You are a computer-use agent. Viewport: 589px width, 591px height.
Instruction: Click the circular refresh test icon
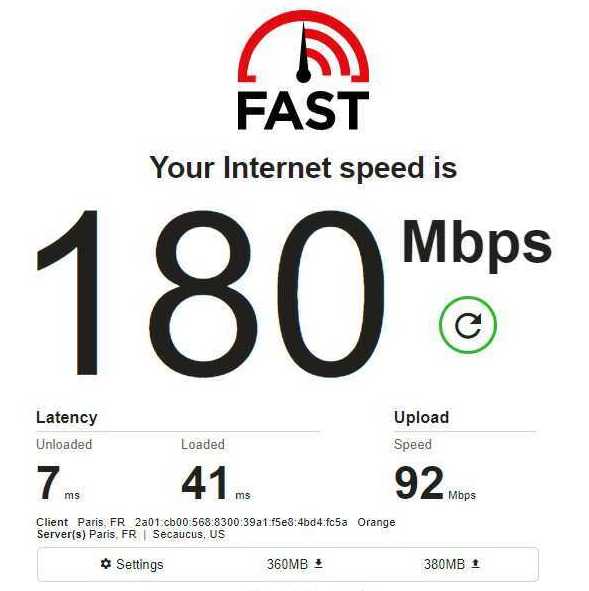pos(468,325)
